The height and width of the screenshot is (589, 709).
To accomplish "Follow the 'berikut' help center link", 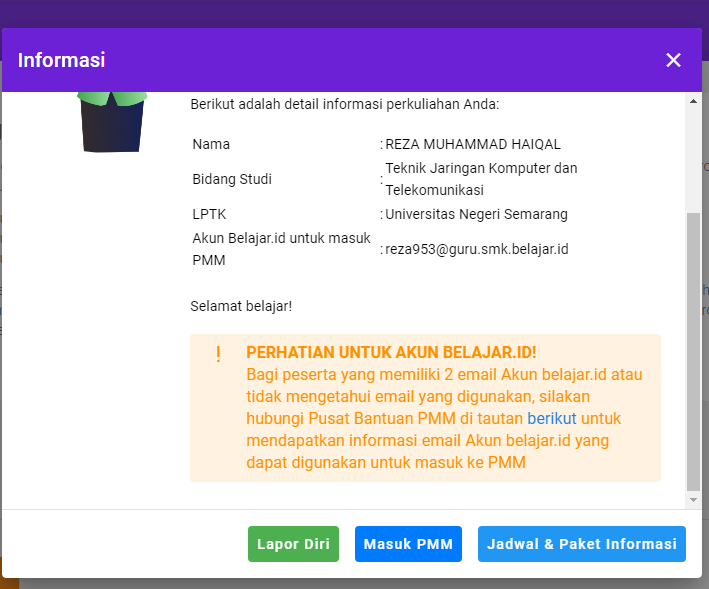I will [x=552, y=418].
